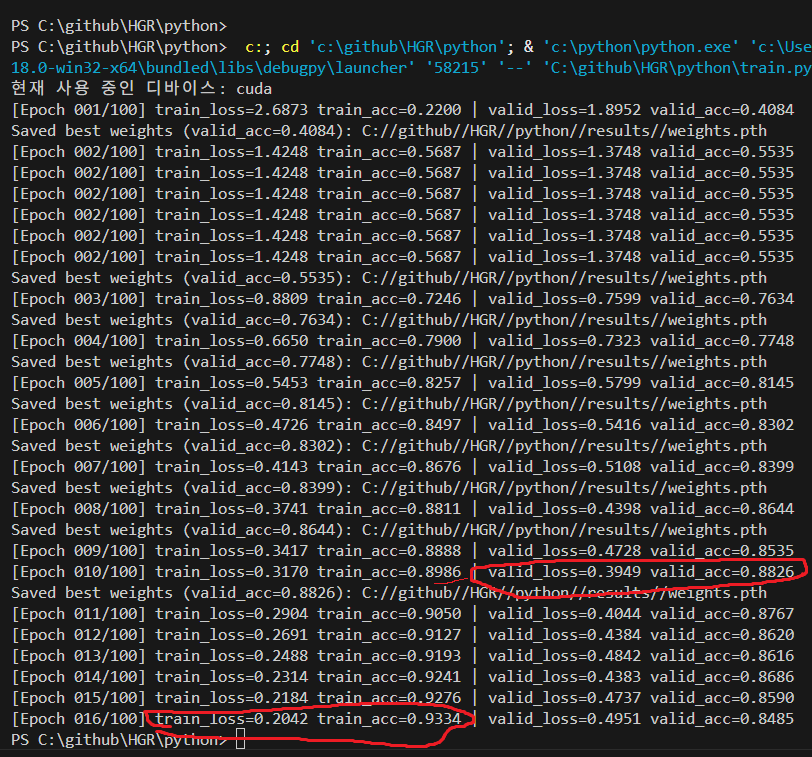
Task: Click train_acc=0.7246 value
Action: pos(389,299)
